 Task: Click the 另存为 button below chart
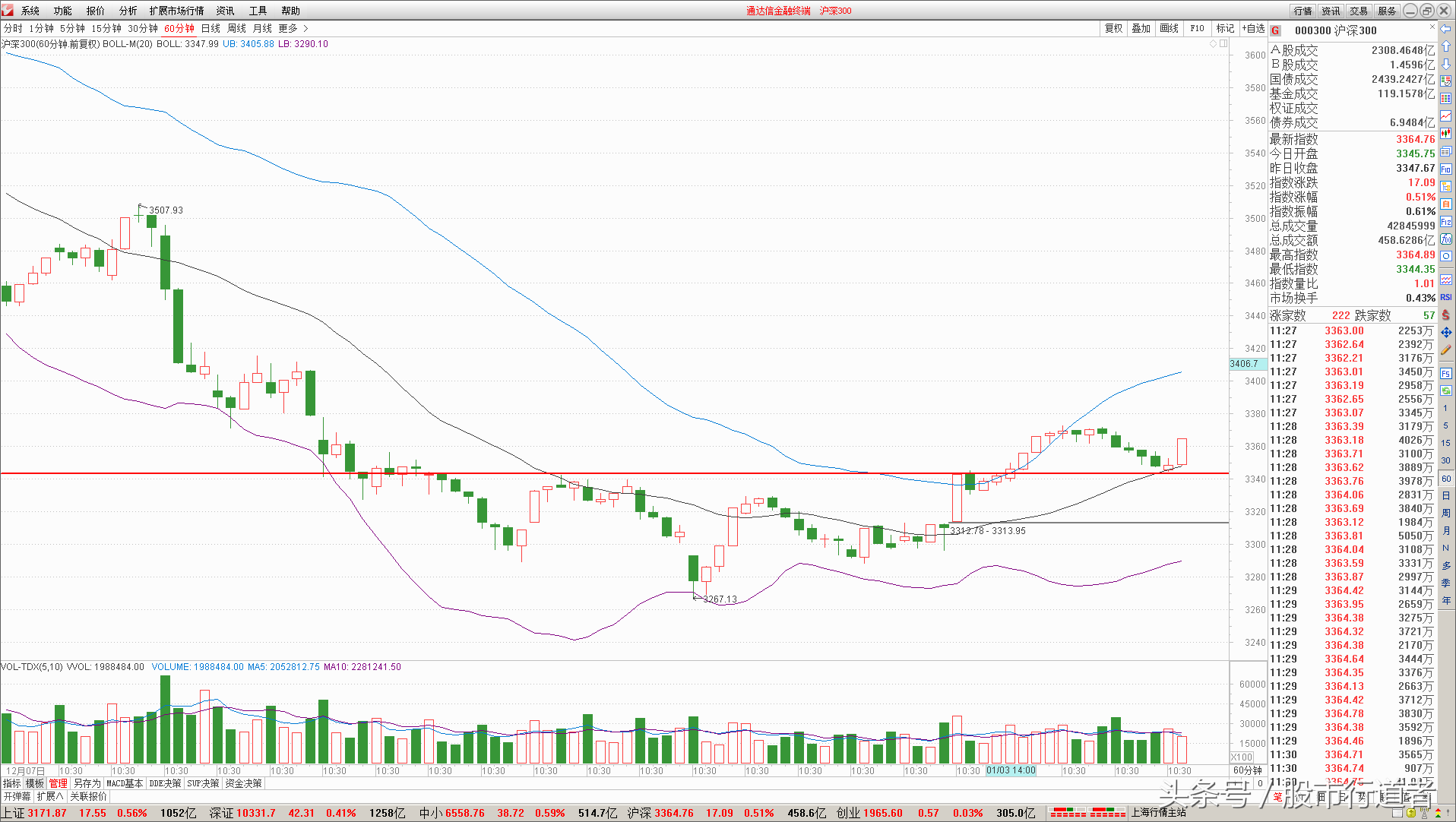pos(87,783)
